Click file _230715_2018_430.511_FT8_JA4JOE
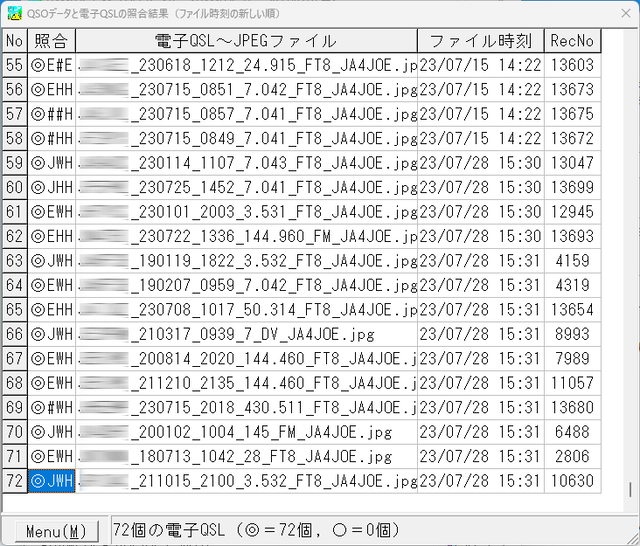The height and width of the screenshot is (546, 640). (x=247, y=408)
